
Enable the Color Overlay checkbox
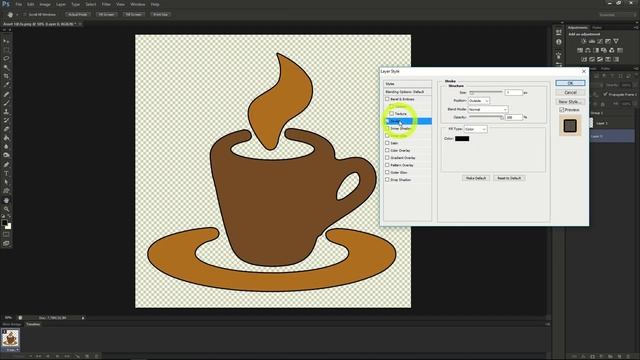[x=387, y=150]
